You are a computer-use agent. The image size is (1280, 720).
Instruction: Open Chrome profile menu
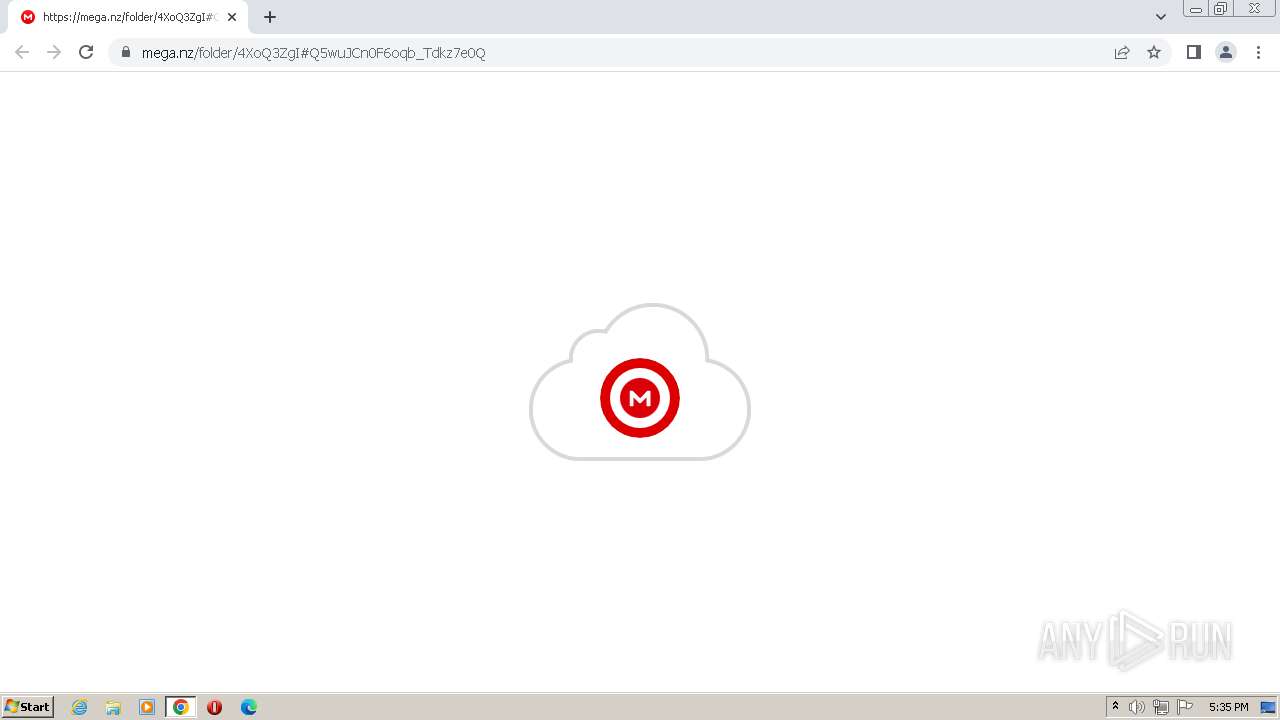click(x=1226, y=52)
